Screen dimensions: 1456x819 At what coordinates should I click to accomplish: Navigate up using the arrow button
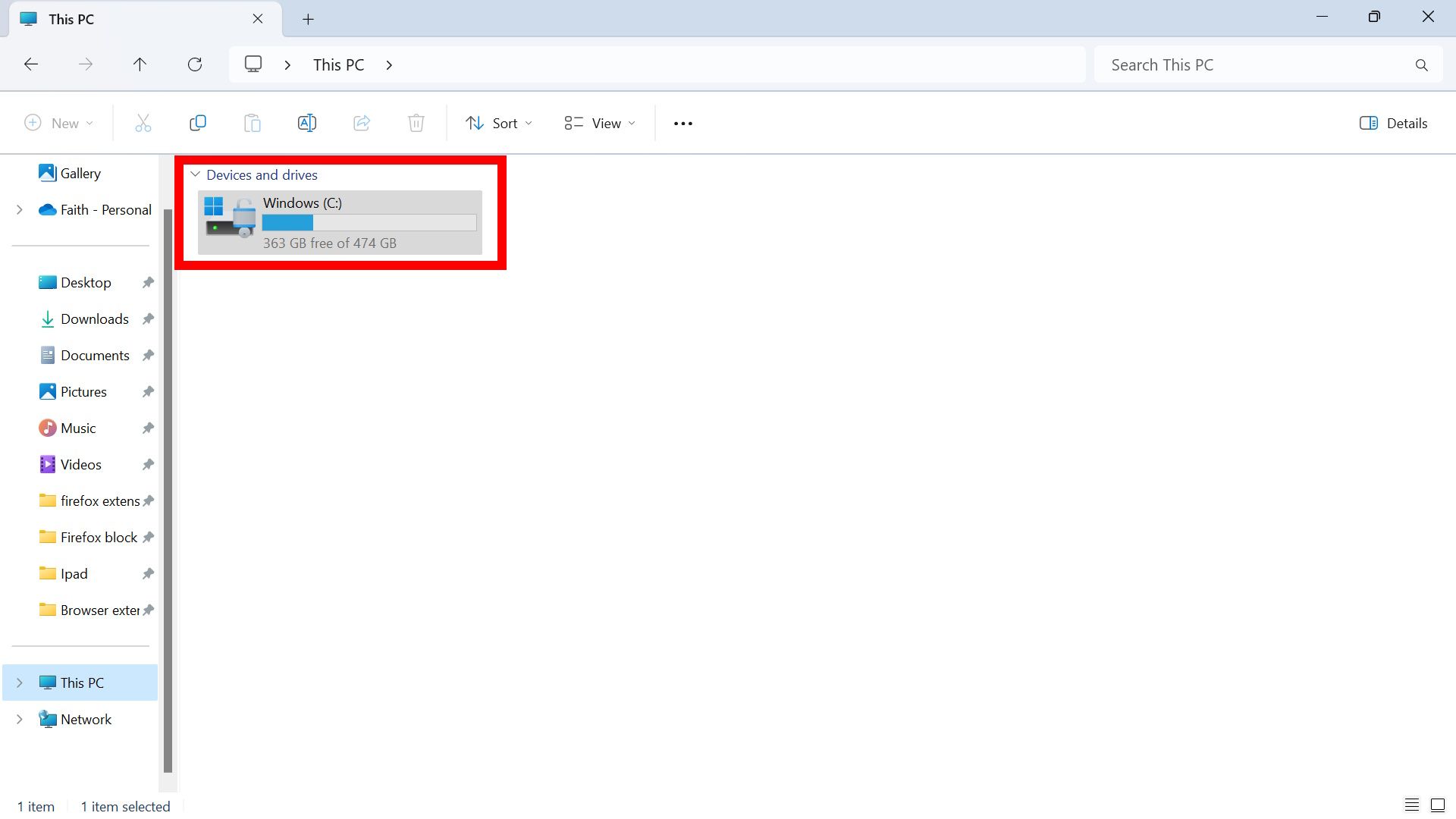coord(140,63)
